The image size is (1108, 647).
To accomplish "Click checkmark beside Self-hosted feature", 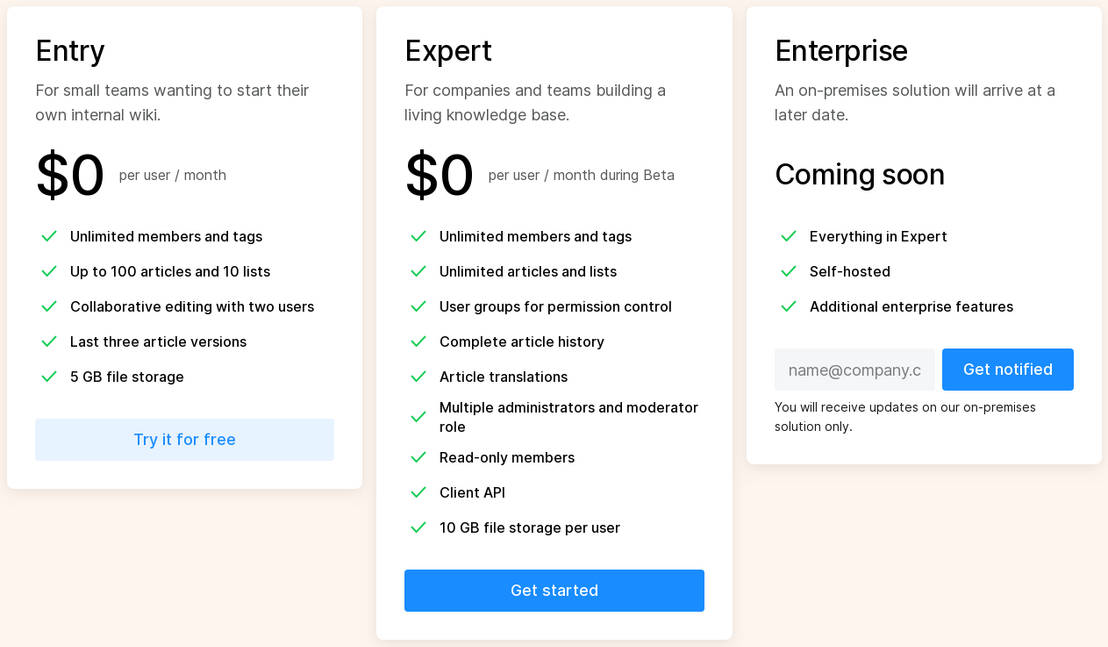I will 788,272.
